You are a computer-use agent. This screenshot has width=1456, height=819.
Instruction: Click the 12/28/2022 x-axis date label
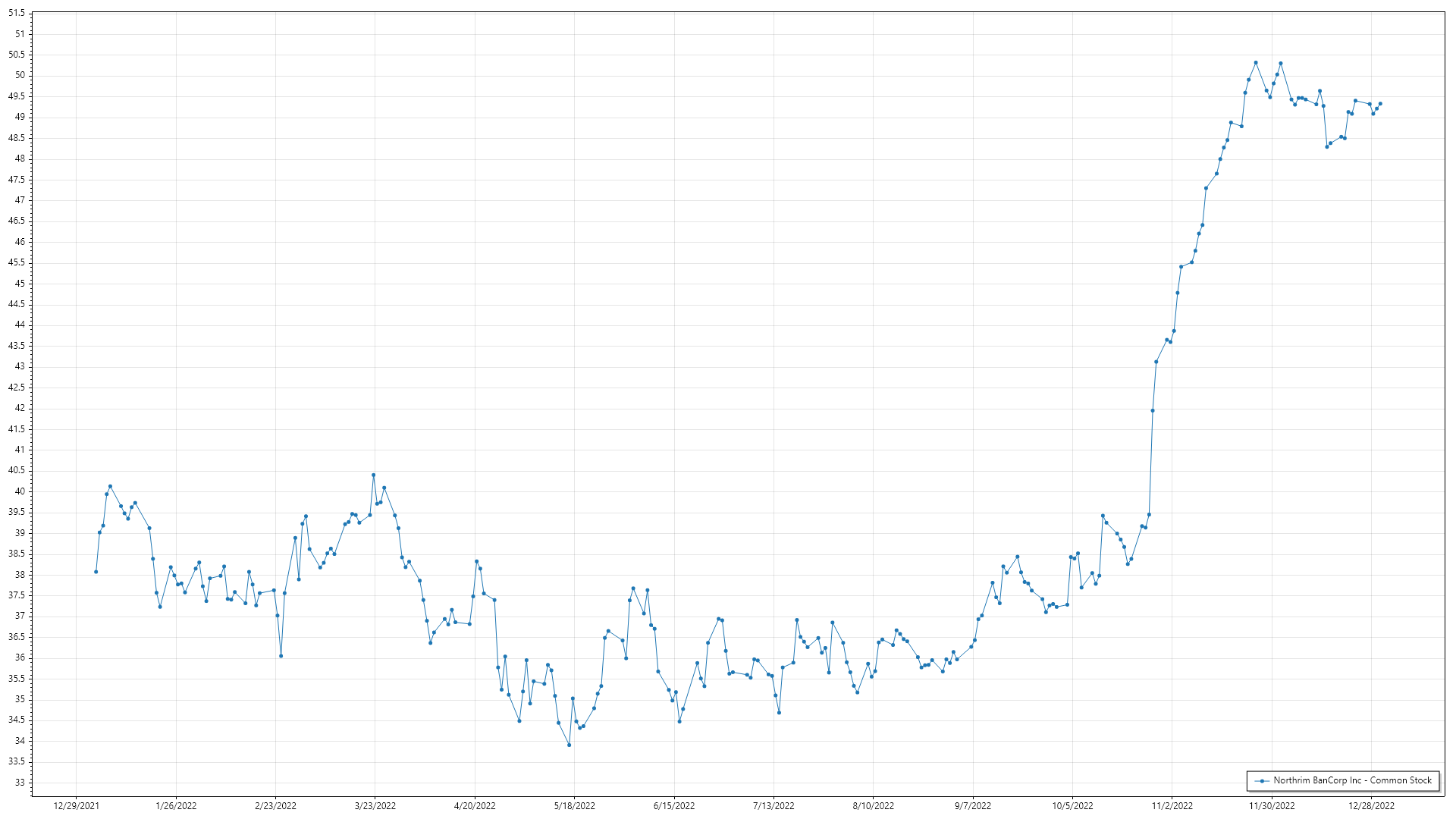tap(1371, 806)
